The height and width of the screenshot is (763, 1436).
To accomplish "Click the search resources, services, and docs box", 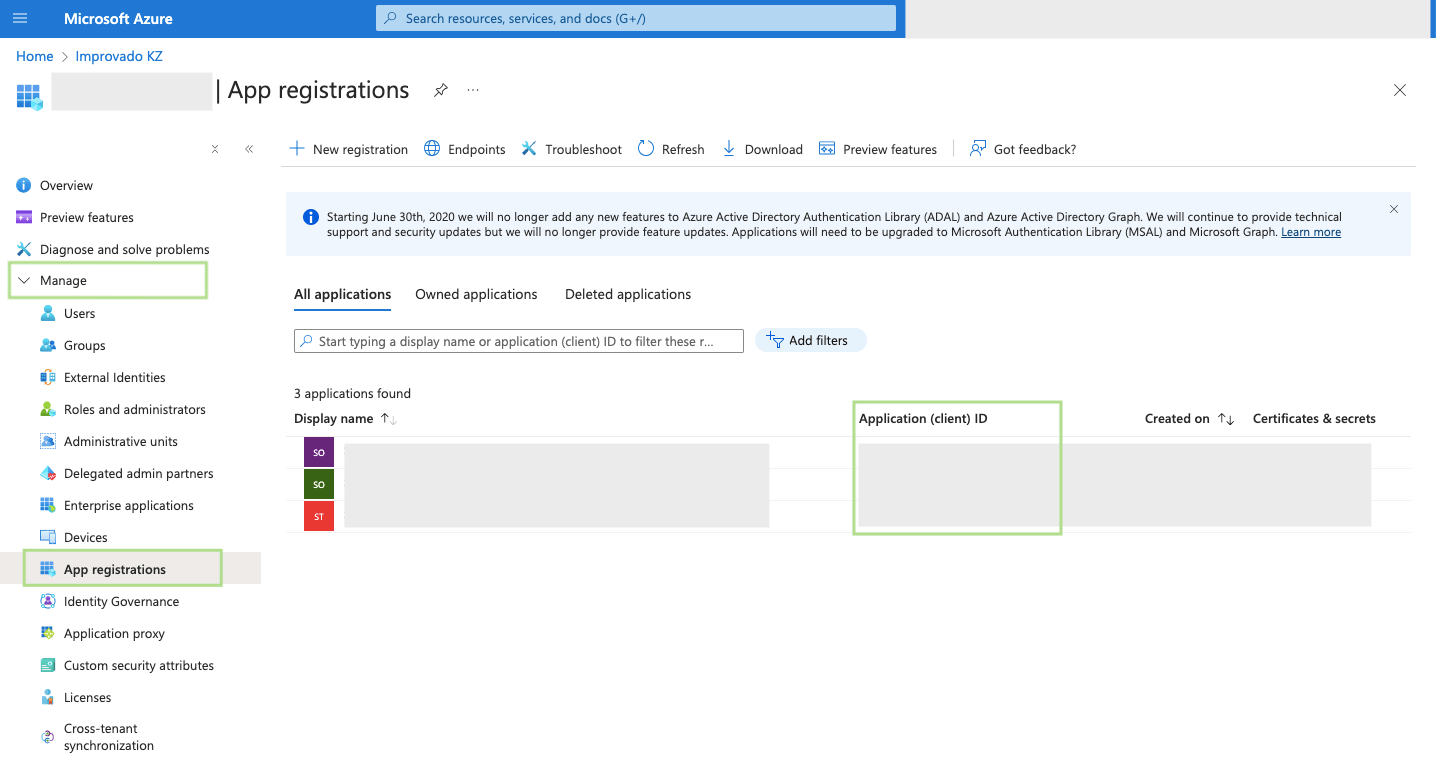I will [636, 18].
